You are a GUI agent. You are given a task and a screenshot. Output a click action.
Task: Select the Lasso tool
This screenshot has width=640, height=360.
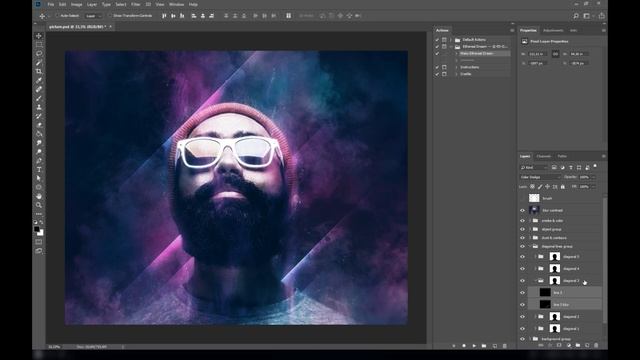(x=39, y=53)
